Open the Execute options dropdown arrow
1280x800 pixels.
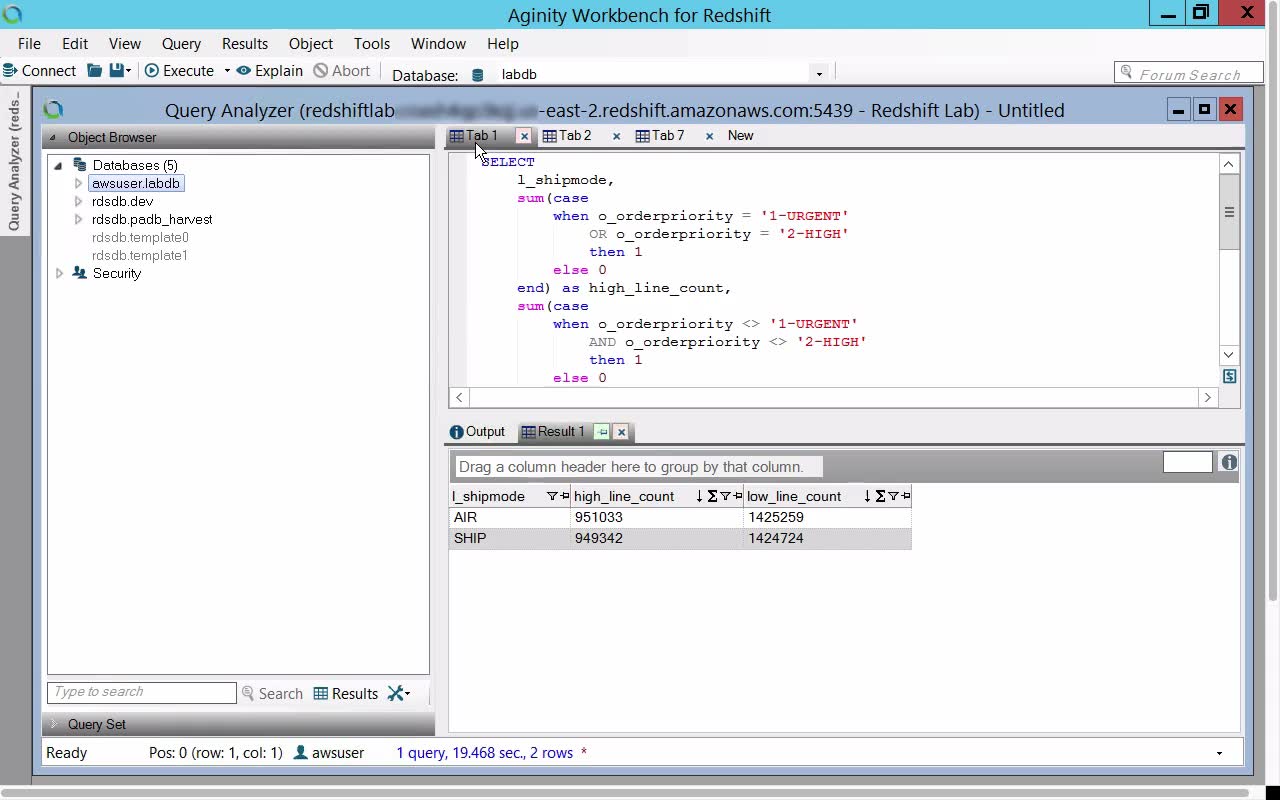tap(227, 71)
